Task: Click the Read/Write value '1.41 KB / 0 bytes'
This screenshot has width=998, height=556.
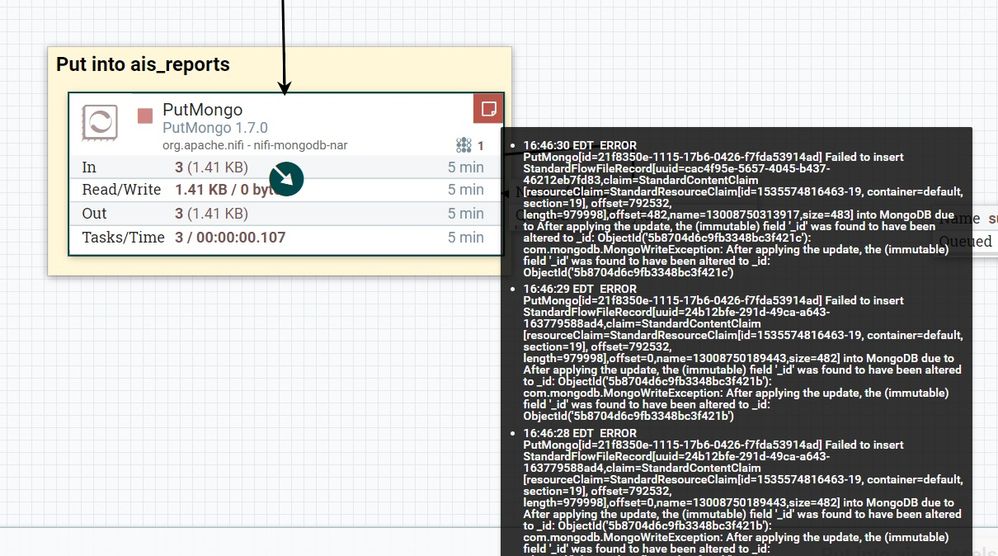Action: (x=224, y=190)
